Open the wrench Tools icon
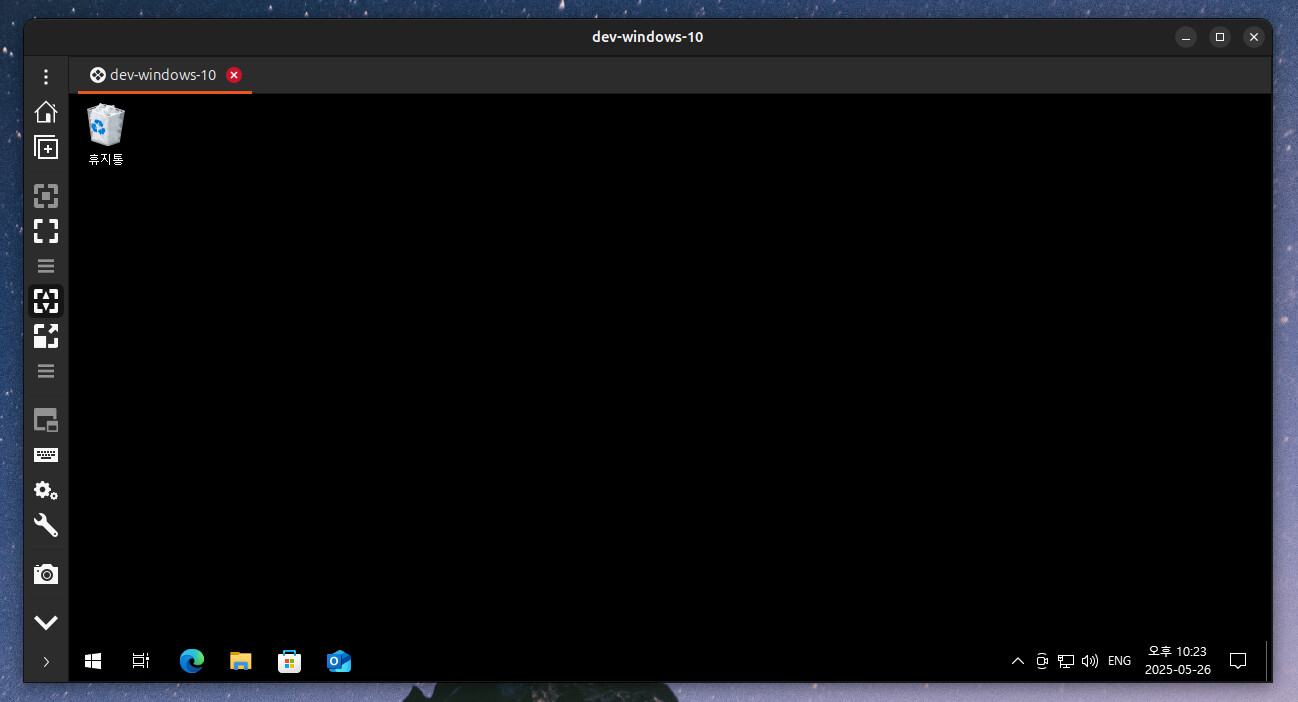Image resolution: width=1298 pixels, height=702 pixels. click(46, 526)
